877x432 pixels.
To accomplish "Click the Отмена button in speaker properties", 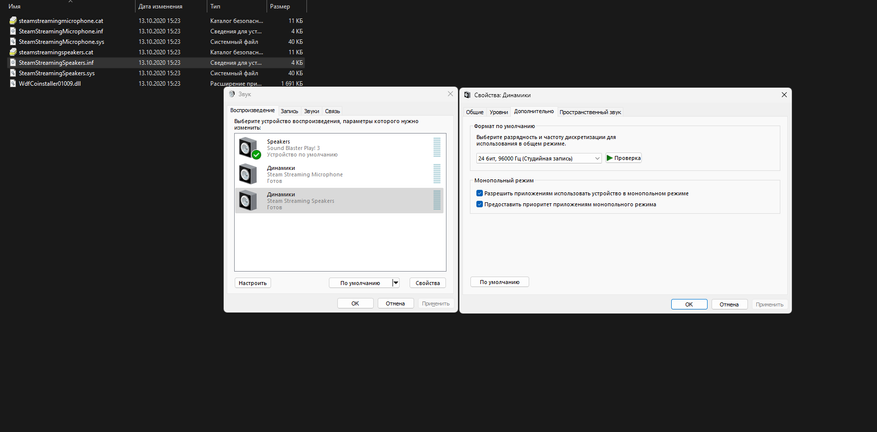I will [x=729, y=304].
